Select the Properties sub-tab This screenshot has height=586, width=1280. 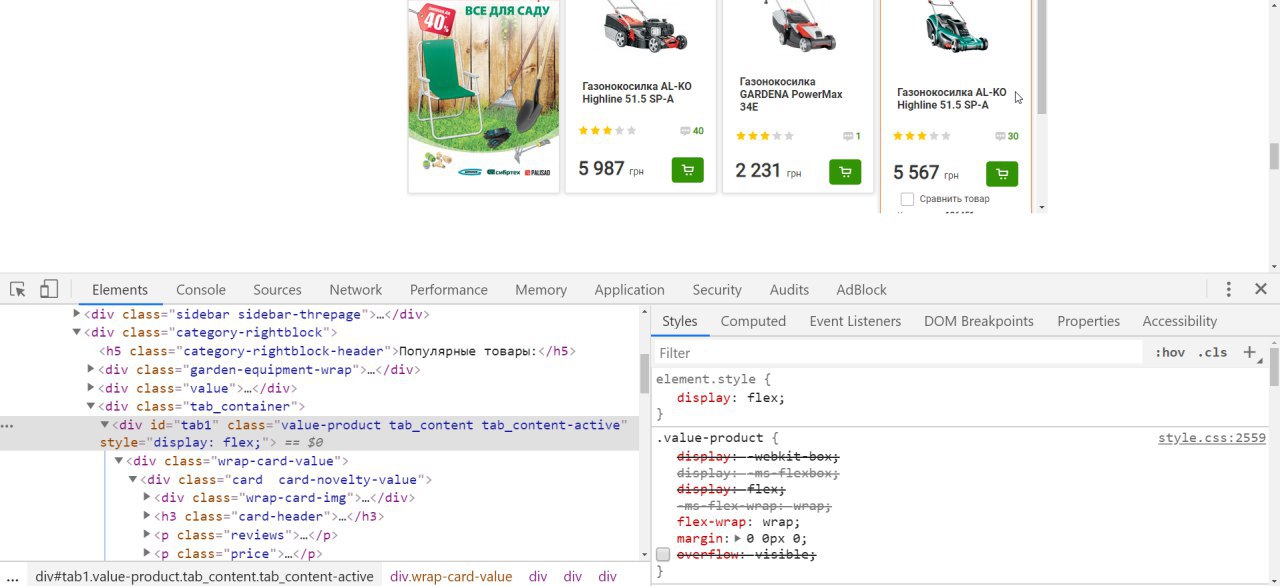pos(1089,321)
